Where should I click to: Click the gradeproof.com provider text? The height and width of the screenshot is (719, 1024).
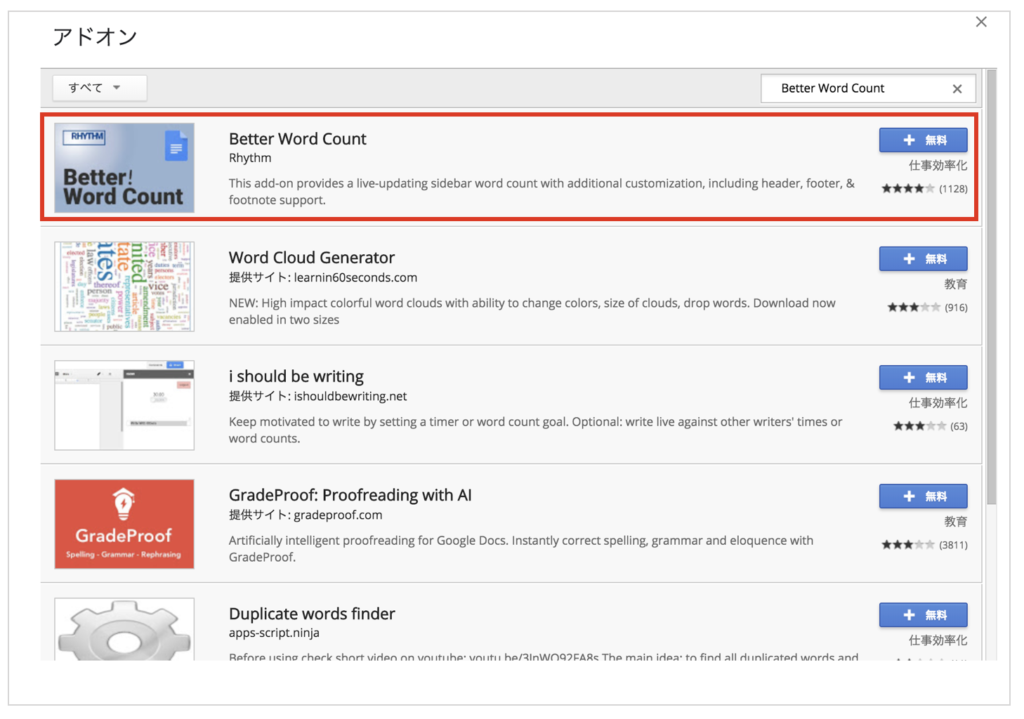[x=338, y=515]
